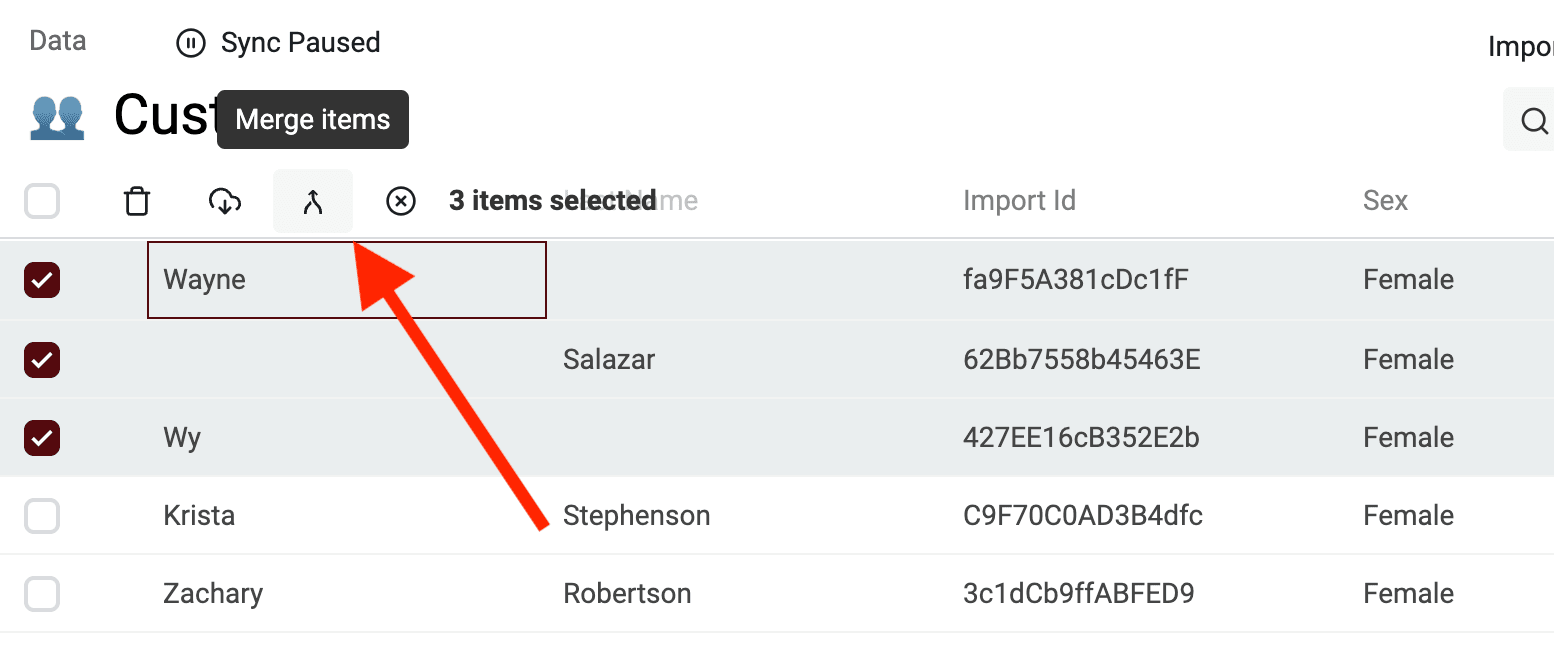1554x653 pixels.
Task: Click the pause icon next to Sync Paused
Action: pos(191,43)
